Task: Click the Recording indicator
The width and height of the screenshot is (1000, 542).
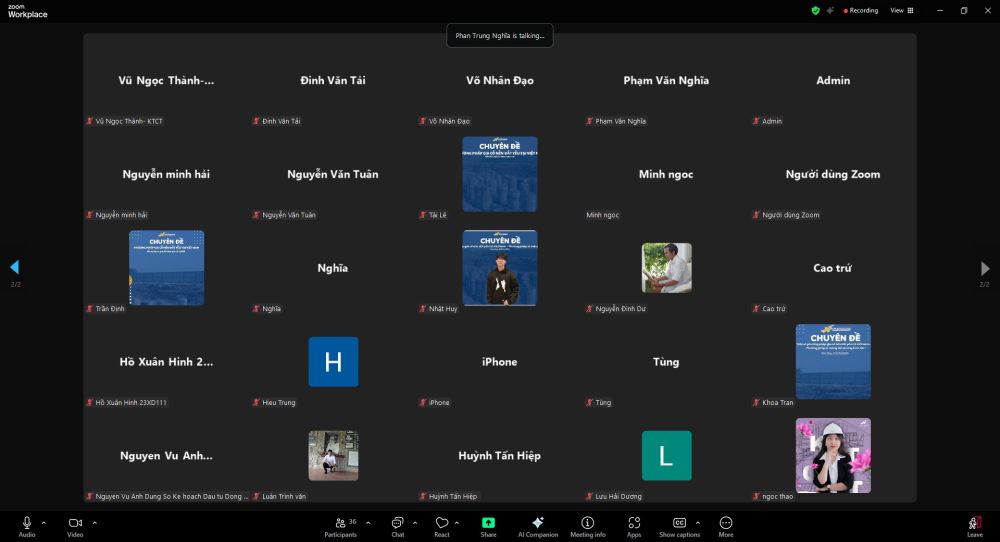Action: tap(861, 10)
